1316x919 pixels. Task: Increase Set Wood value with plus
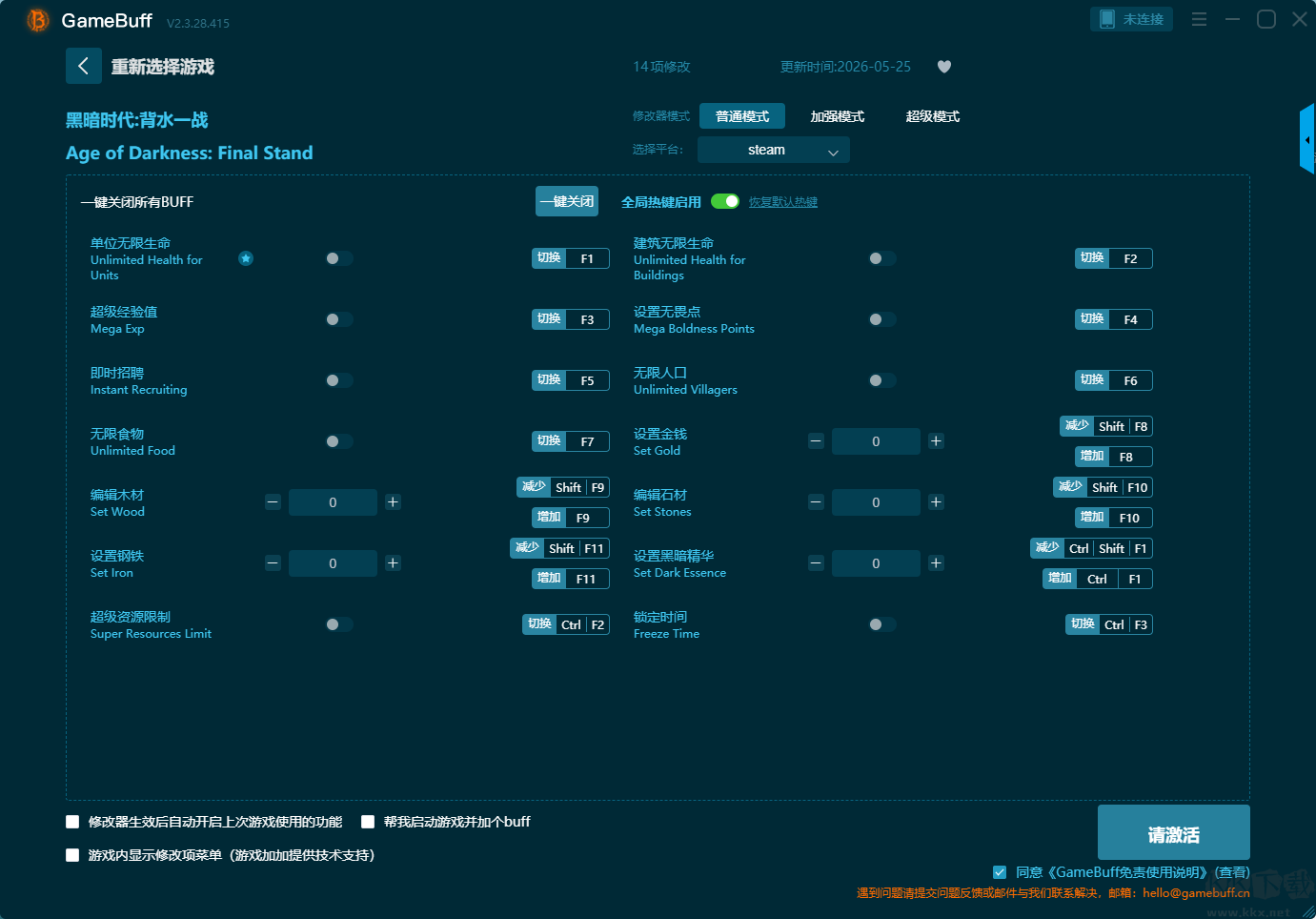tap(393, 502)
